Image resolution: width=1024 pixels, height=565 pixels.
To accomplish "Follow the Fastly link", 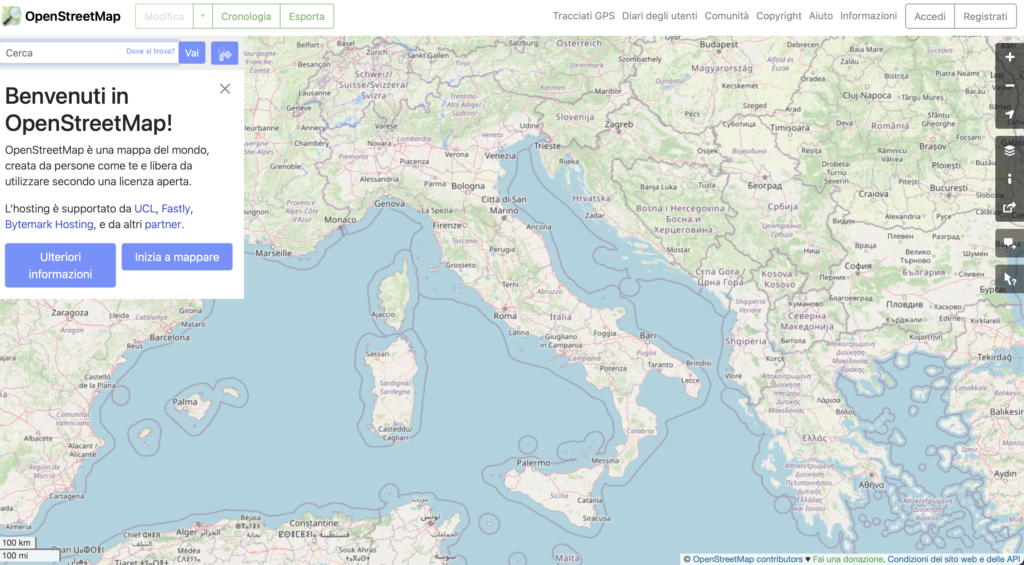I will pos(176,209).
